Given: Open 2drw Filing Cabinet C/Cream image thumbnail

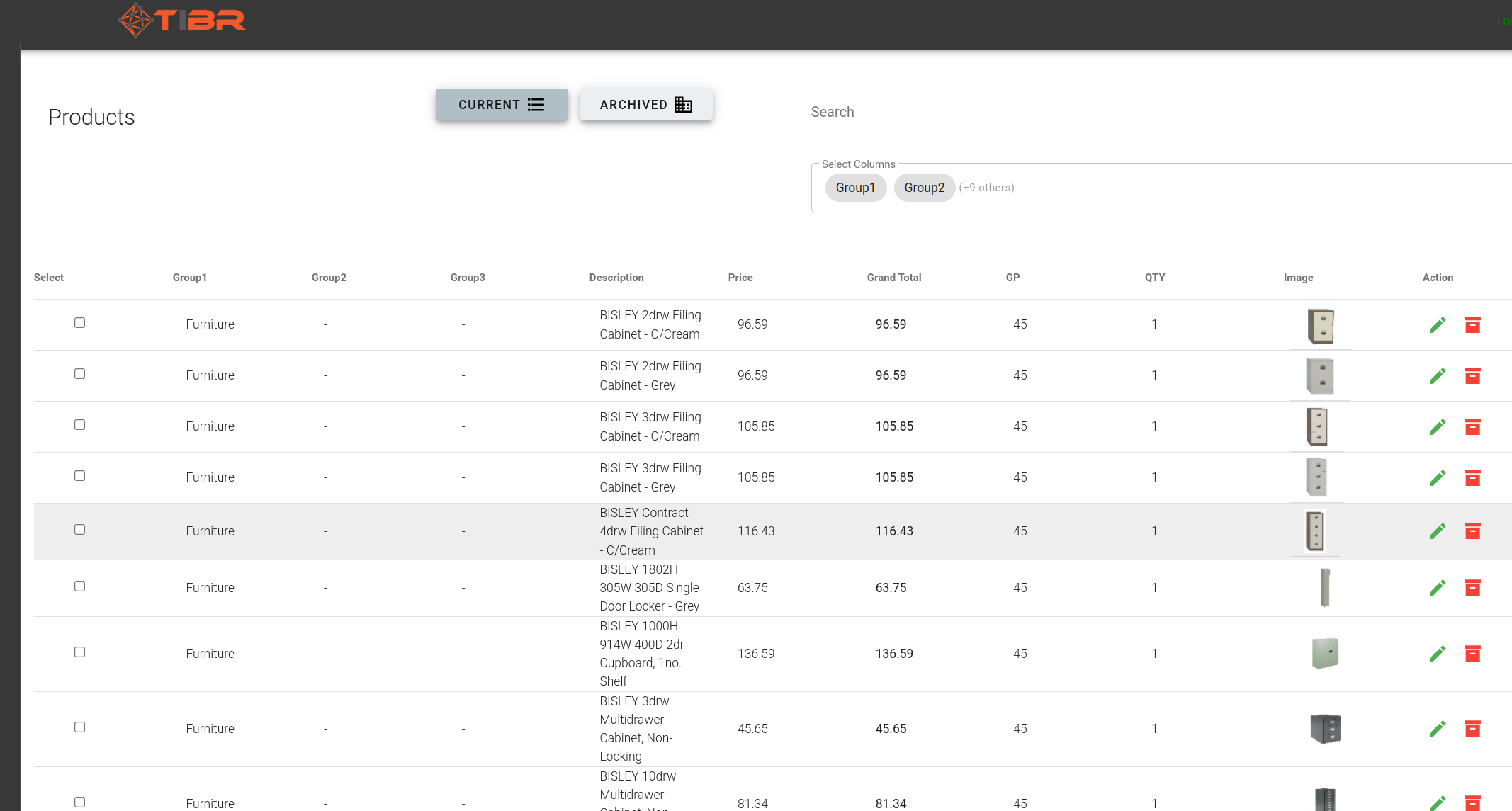Looking at the screenshot, I should tap(1321, 327).
